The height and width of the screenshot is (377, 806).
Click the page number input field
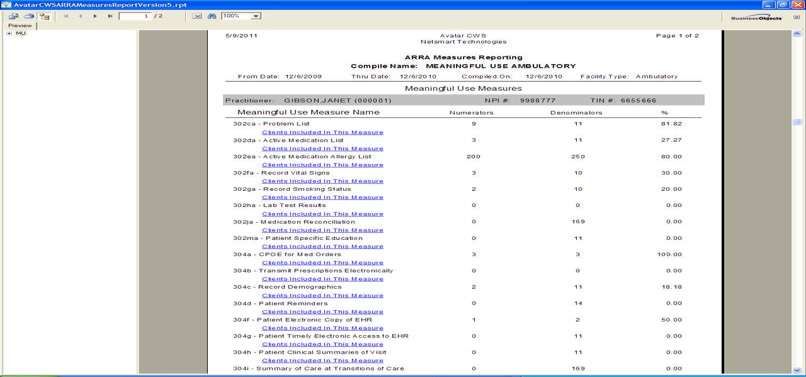click(x=141, y=16)
